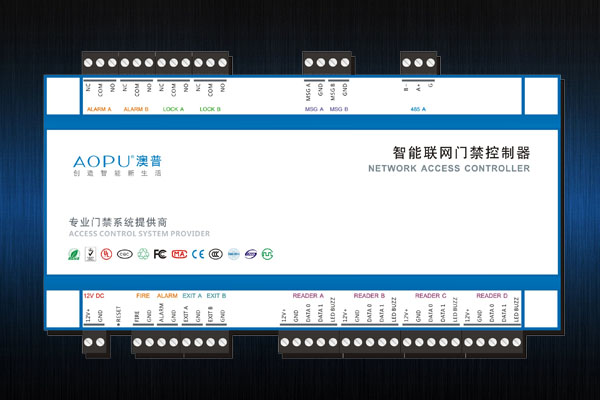Screen dimensions: 600x400
Task: Click the orange ALARM A label
Action: [99, 109]
